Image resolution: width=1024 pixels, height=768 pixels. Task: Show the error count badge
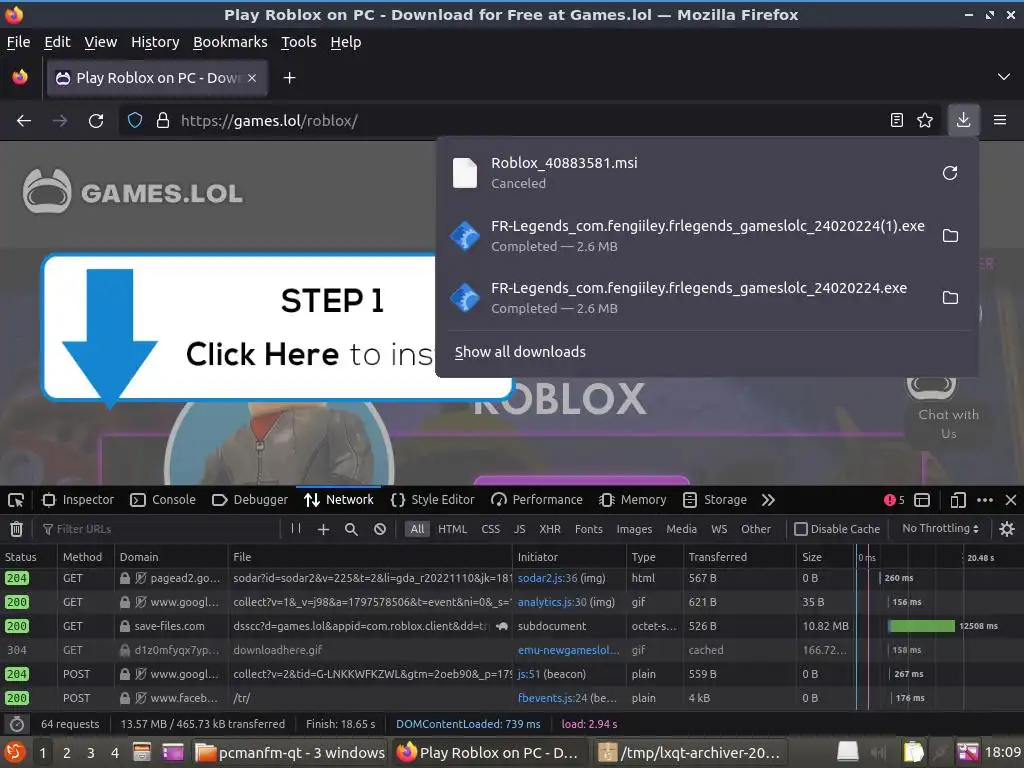point(894,500)
